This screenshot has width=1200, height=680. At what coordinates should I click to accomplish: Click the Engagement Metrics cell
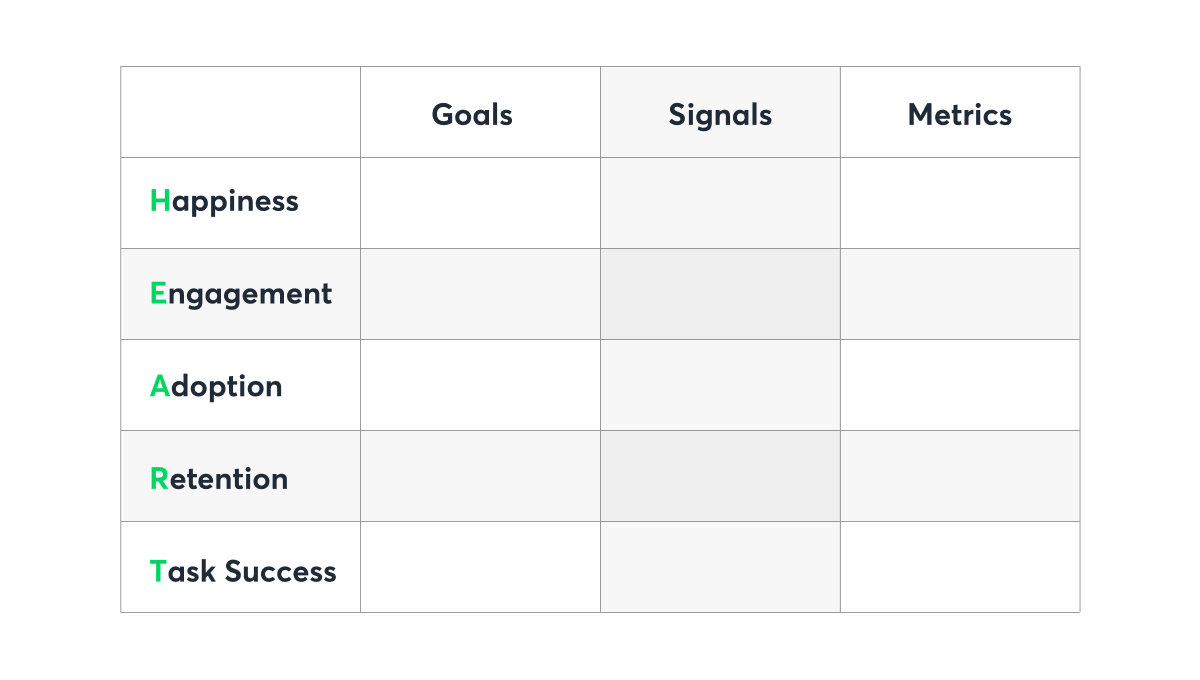pyautogui.click(x=960, y=294)
